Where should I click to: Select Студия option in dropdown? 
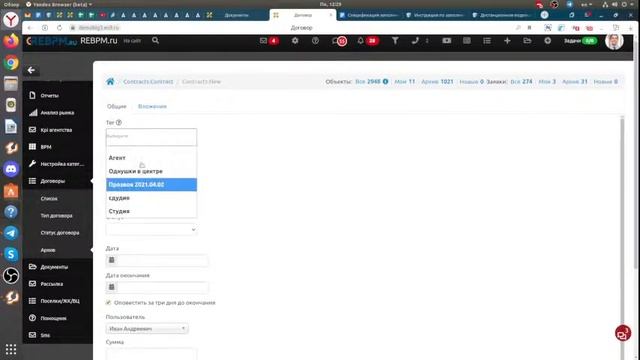[151, 211]
